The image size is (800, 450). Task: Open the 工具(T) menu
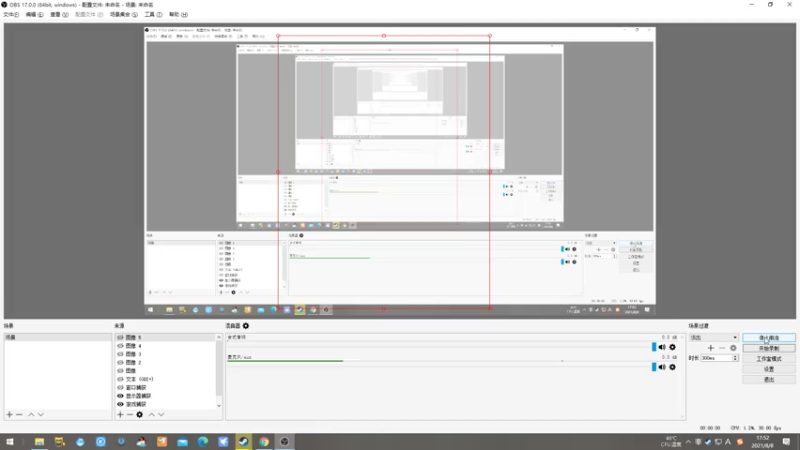coord(153,15)
